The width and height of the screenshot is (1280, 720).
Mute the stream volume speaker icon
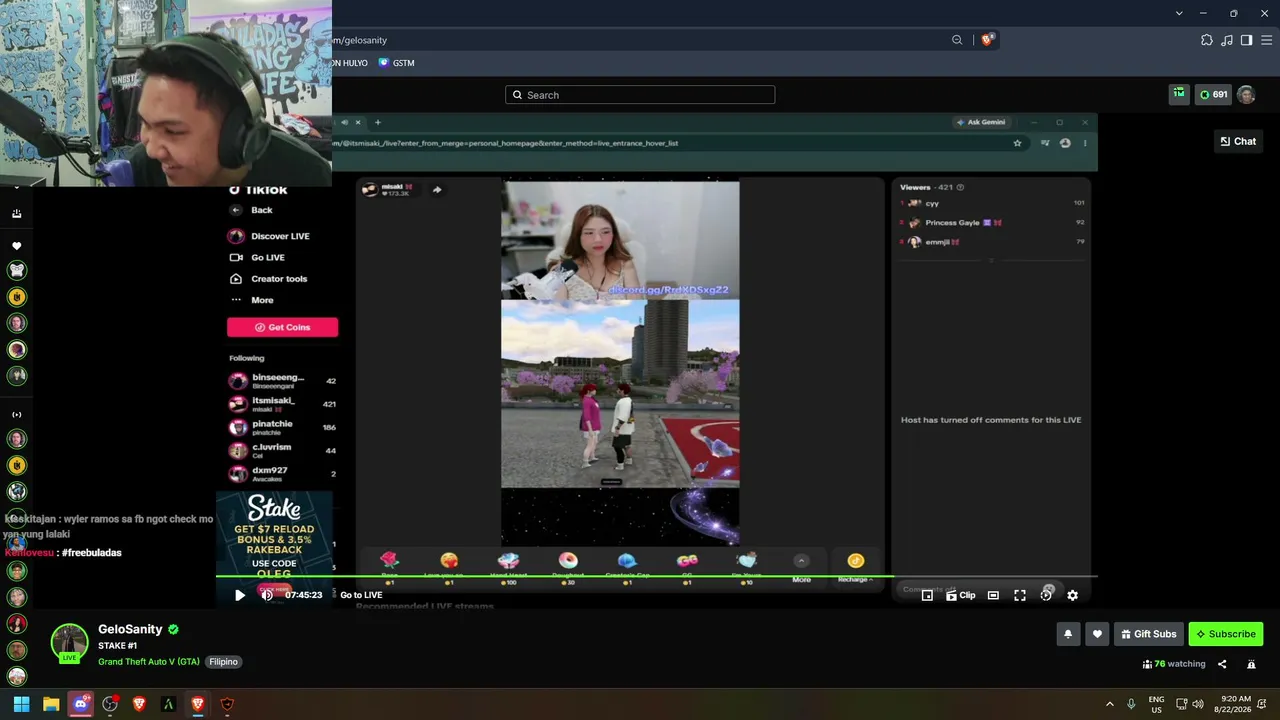(267, 595)
